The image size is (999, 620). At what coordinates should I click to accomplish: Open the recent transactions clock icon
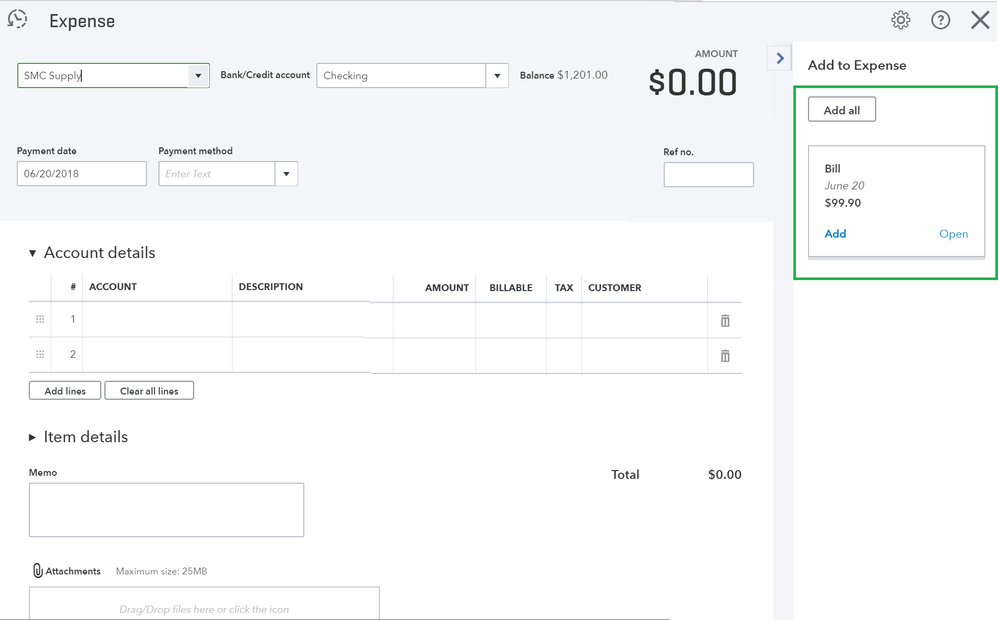coord(17,19)
